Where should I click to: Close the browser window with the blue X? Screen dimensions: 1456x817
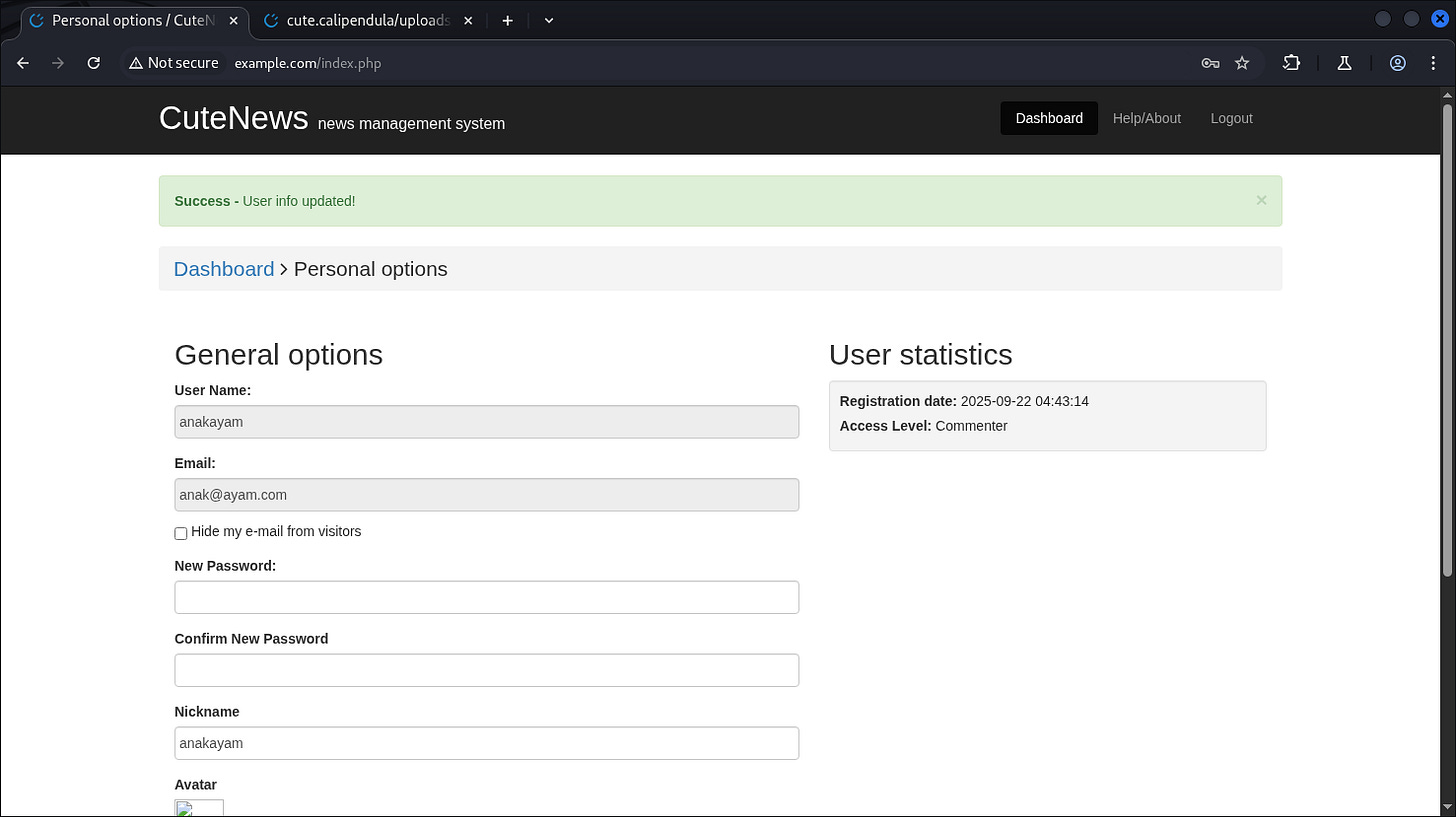(x=1440, y=19)
